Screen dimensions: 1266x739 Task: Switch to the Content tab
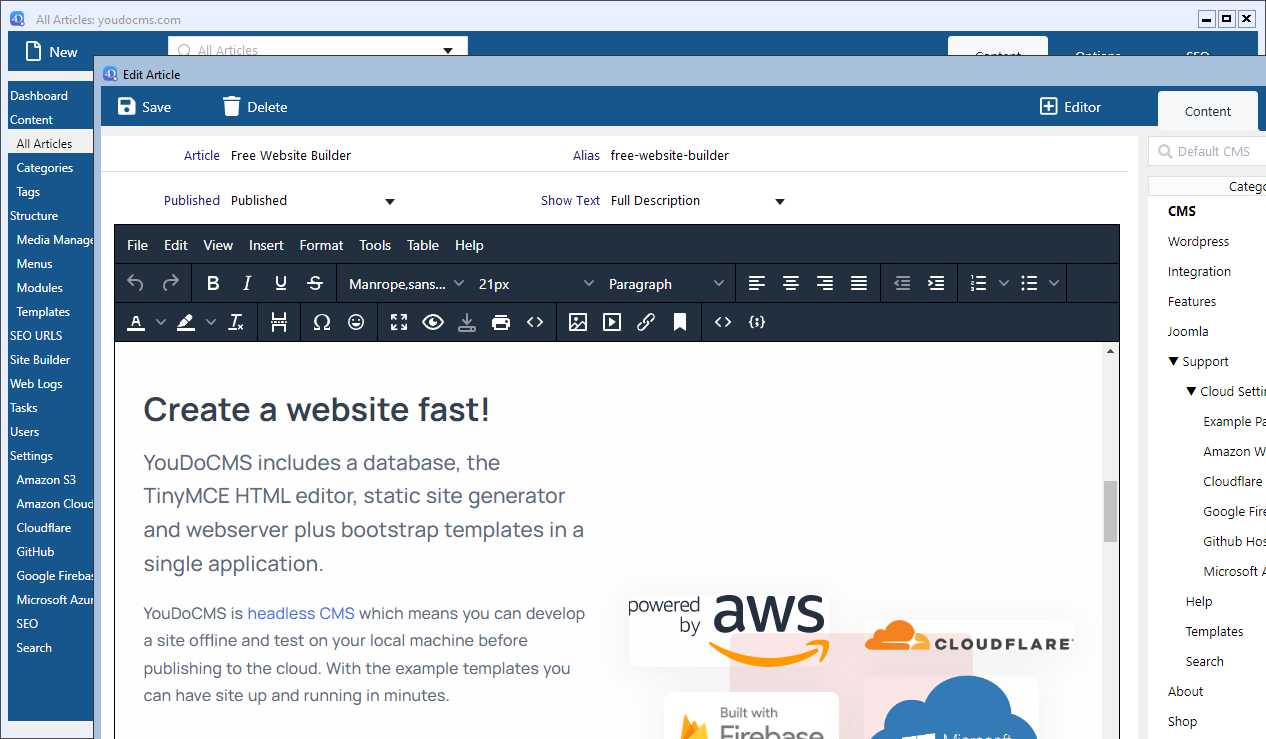tap(1207, 111)
